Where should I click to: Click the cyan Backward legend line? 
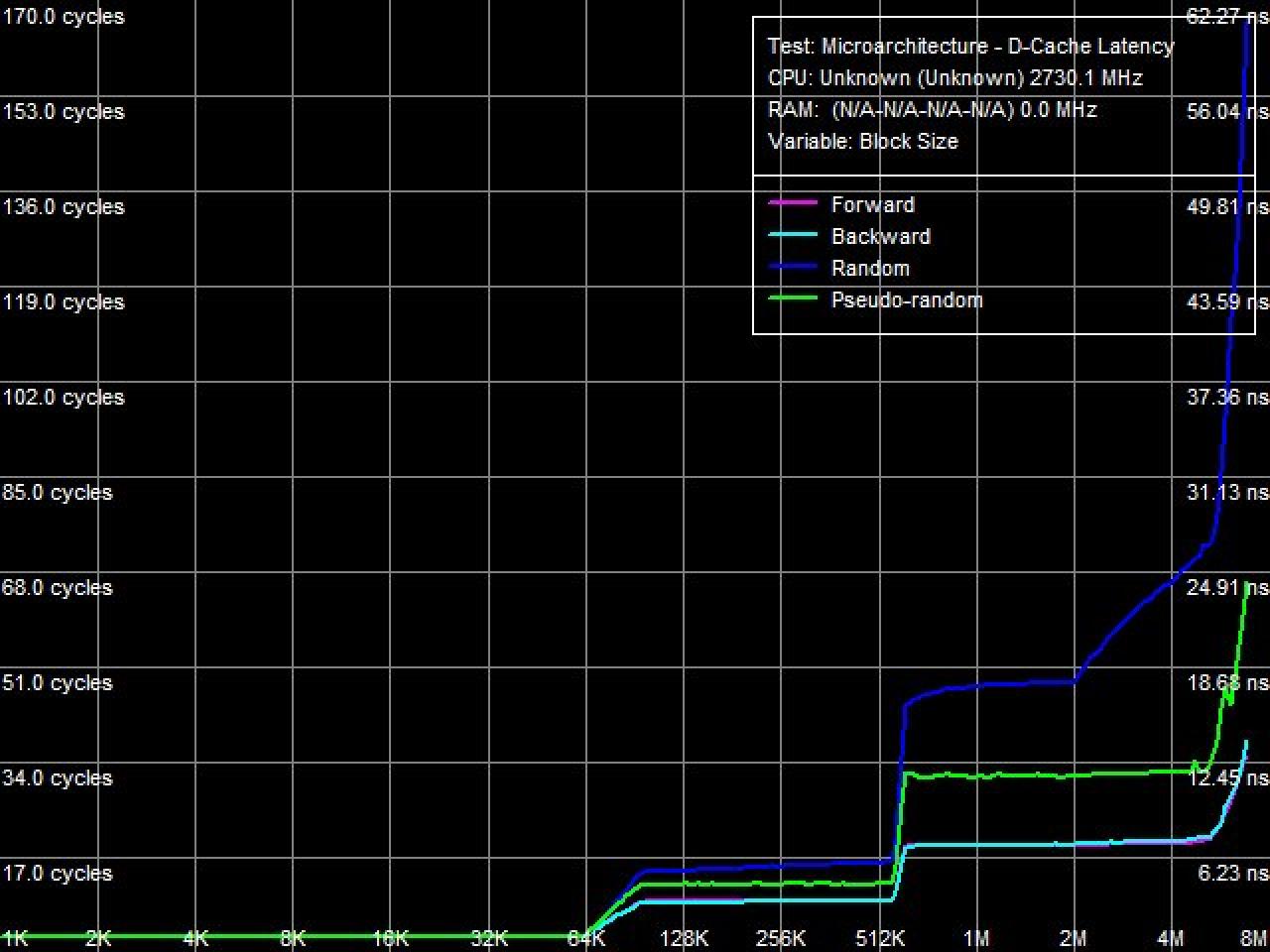[x=793, y=235]
